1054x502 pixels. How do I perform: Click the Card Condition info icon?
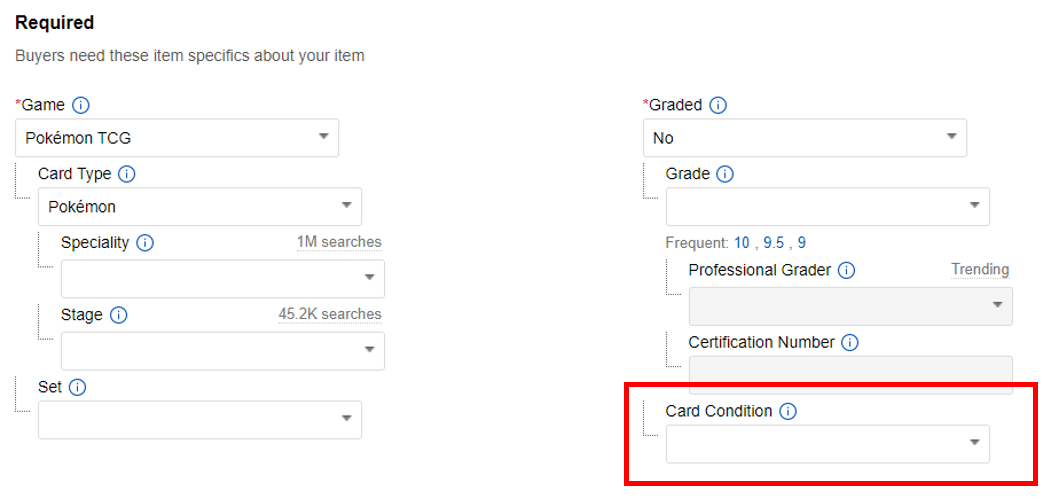[787, 411]
